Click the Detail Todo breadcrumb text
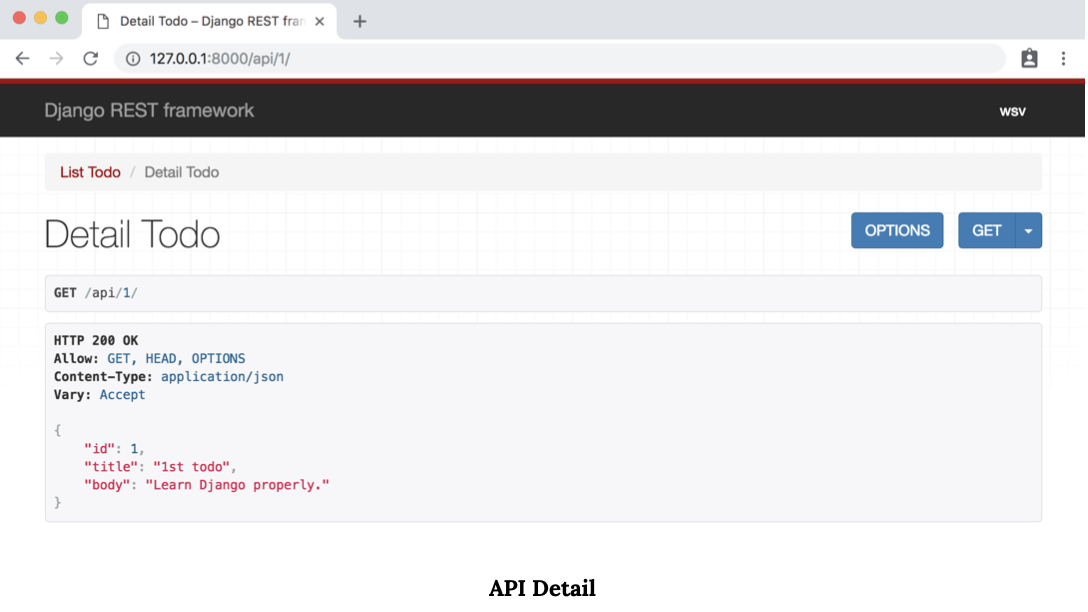 182,172
